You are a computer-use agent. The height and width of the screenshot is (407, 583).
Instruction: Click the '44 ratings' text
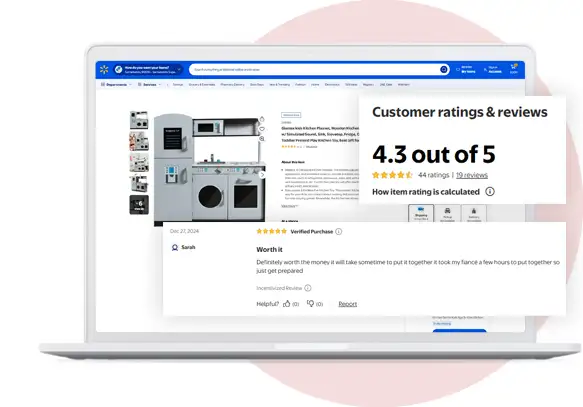point(434,175)
